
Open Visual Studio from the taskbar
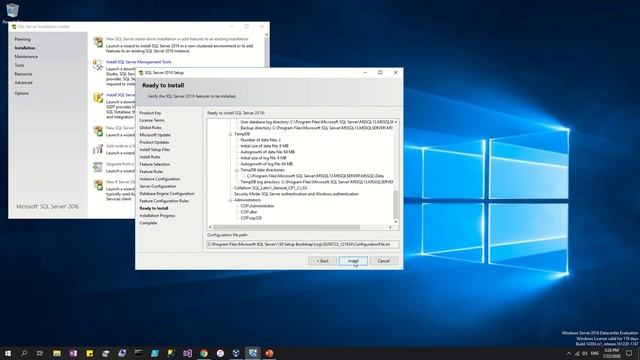(187, 353)
